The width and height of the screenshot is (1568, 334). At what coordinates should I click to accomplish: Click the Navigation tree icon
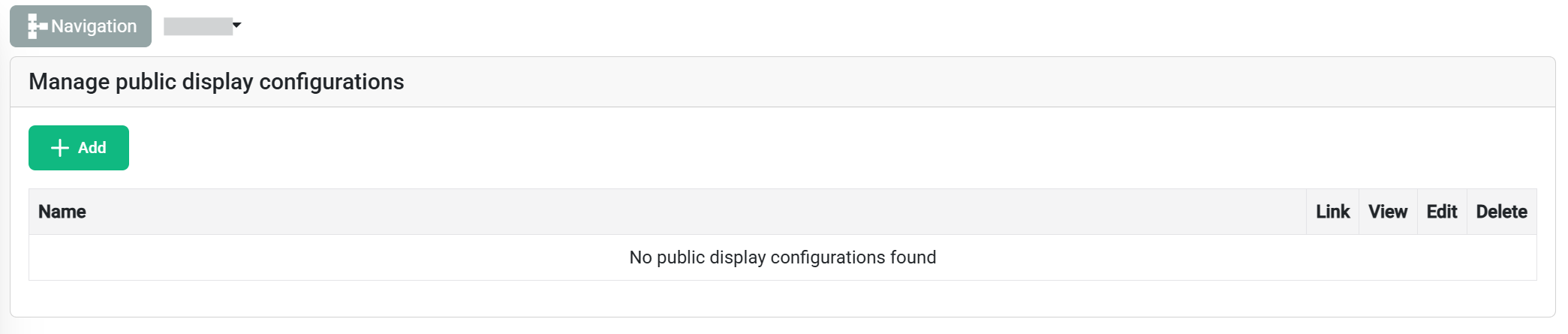(x=37, y=26)
